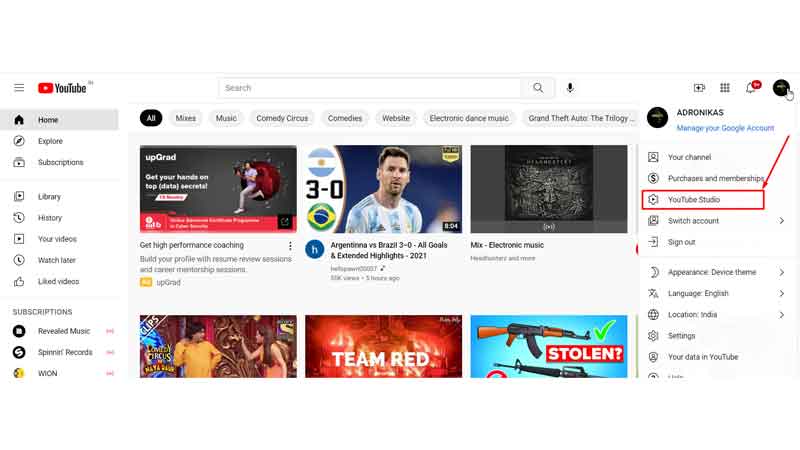
Task: Open Your data in YouTube
Action: (x=717, y=357)
